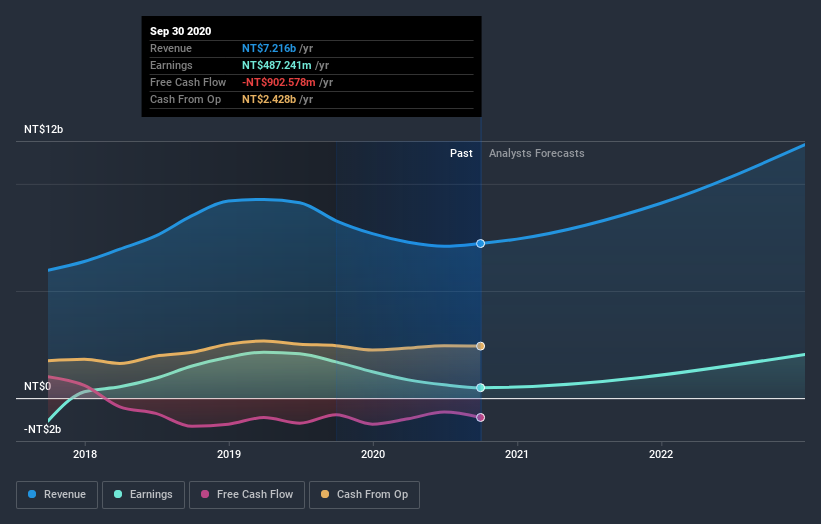Image resolution: width=821 pixels, height=524 pixels.
Task: Click the NT$0 y-axis label
Action: (x=37, y=386)
